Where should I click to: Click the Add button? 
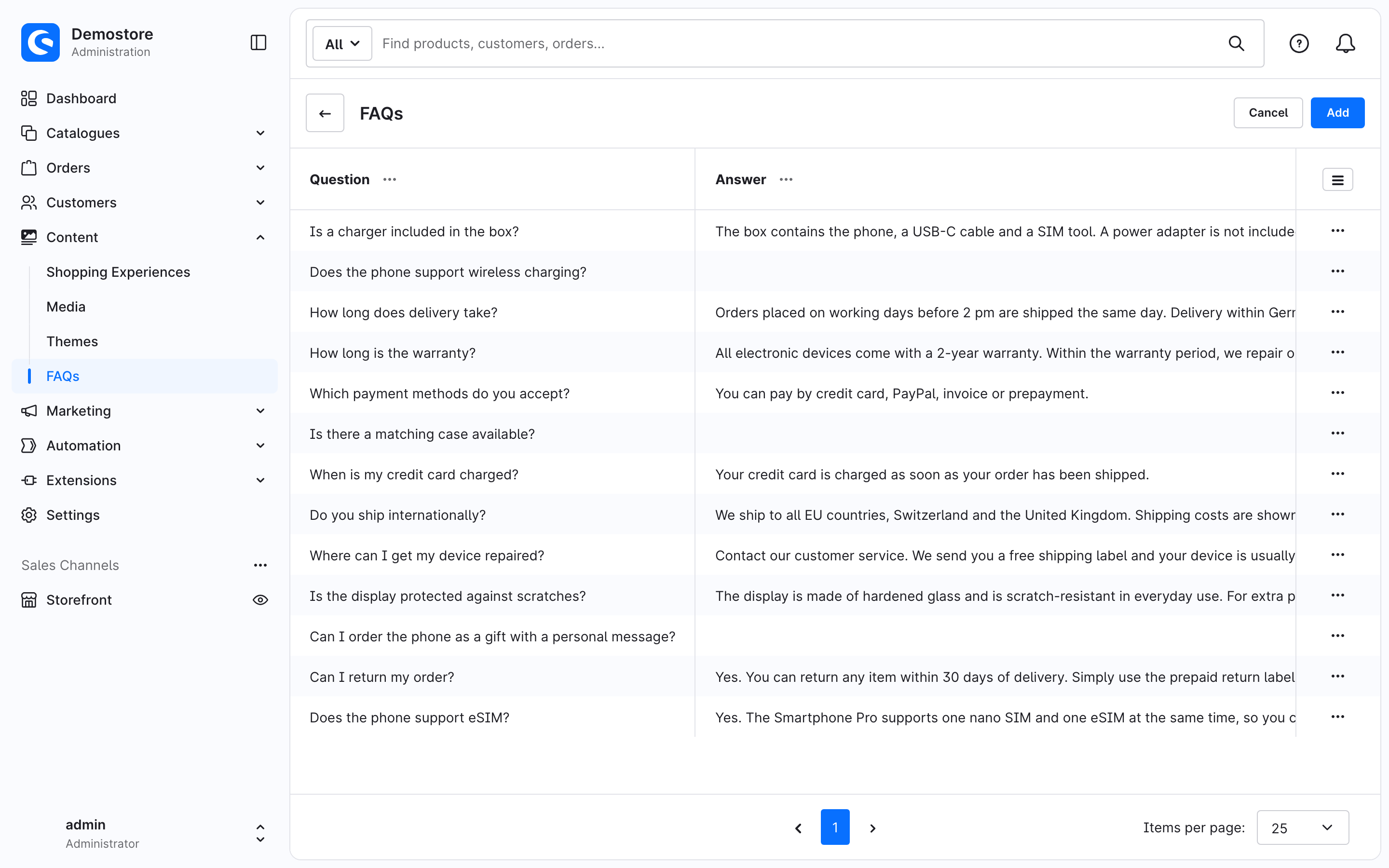click(x=1337, y=113)
